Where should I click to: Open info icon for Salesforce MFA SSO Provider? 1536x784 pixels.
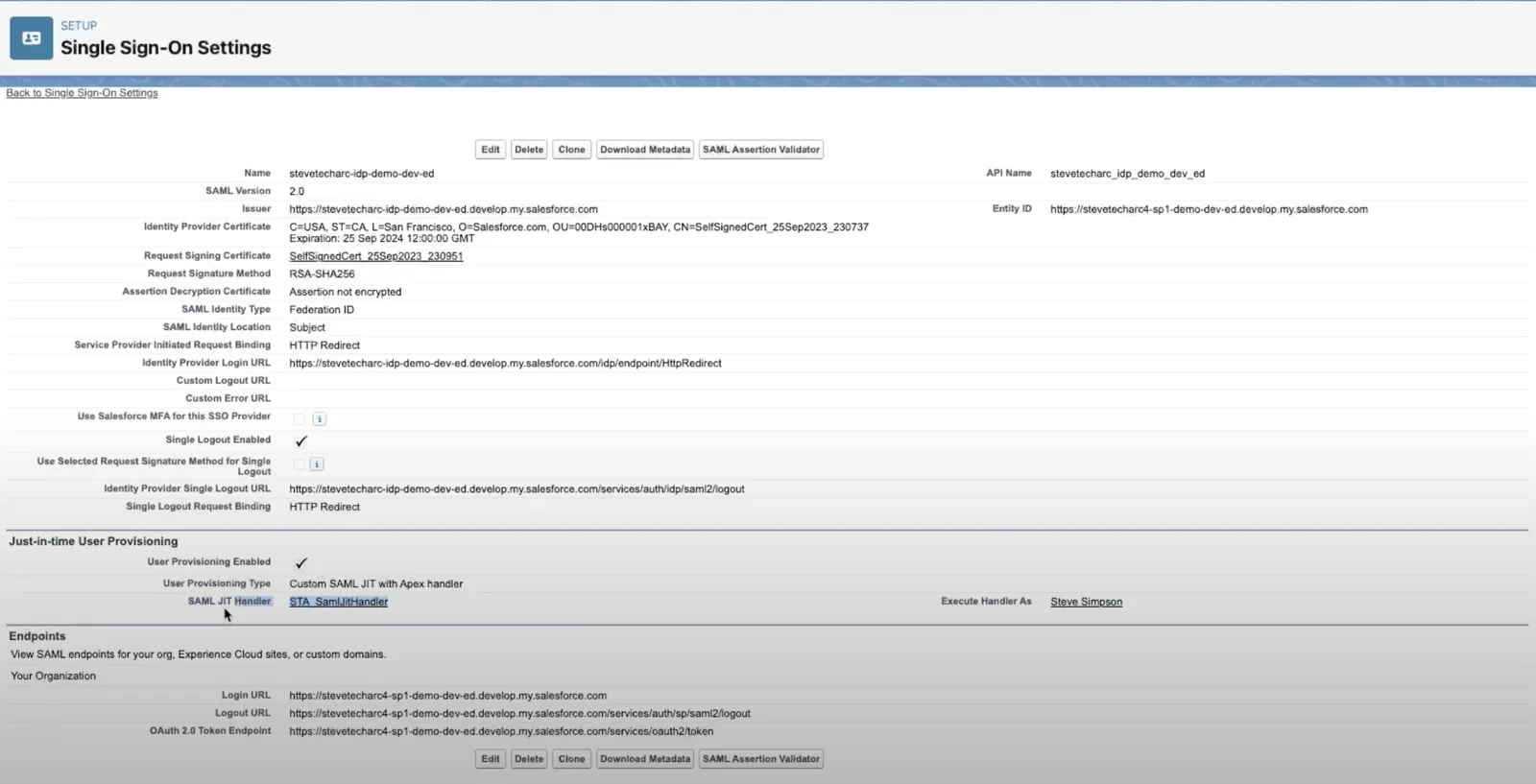pyautogui.click(x=320, y=419)
